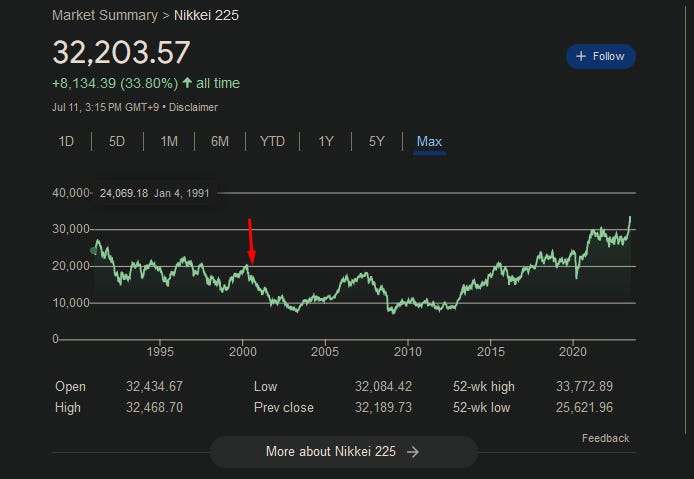
Task: Click the chart data point dot at Jan 1991
Action: click(93, 251)
